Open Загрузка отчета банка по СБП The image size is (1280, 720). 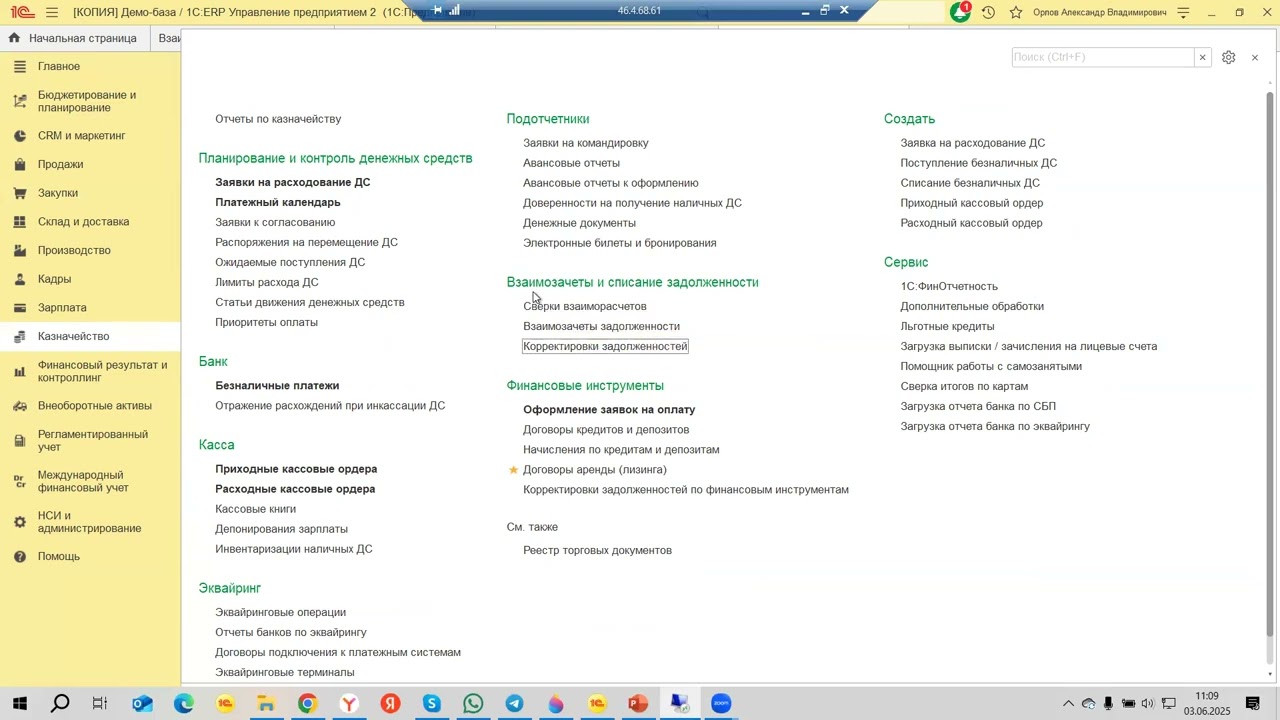[978, 406]
